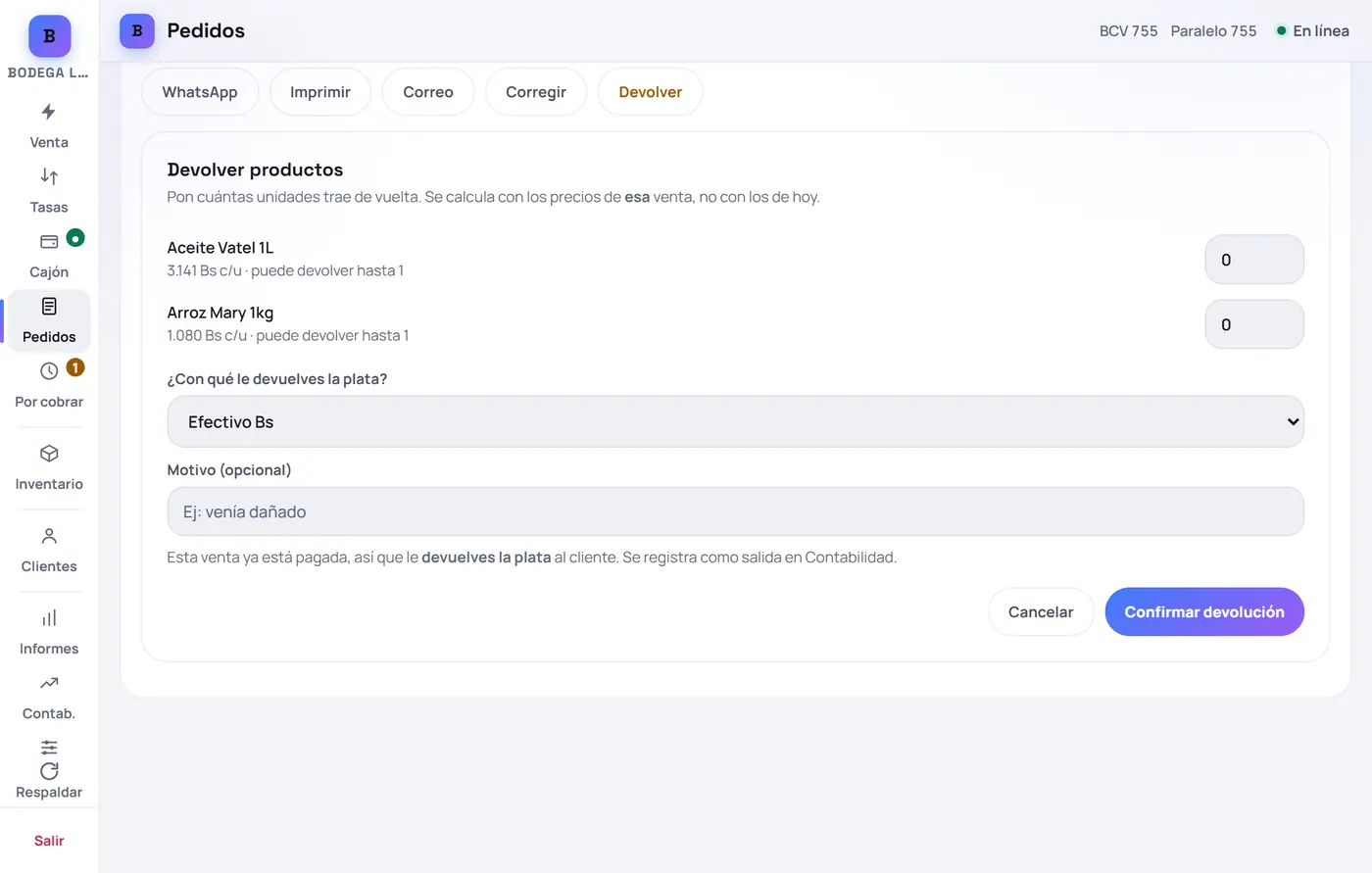Open the Cajón cash drawer icon

point(49,241)
